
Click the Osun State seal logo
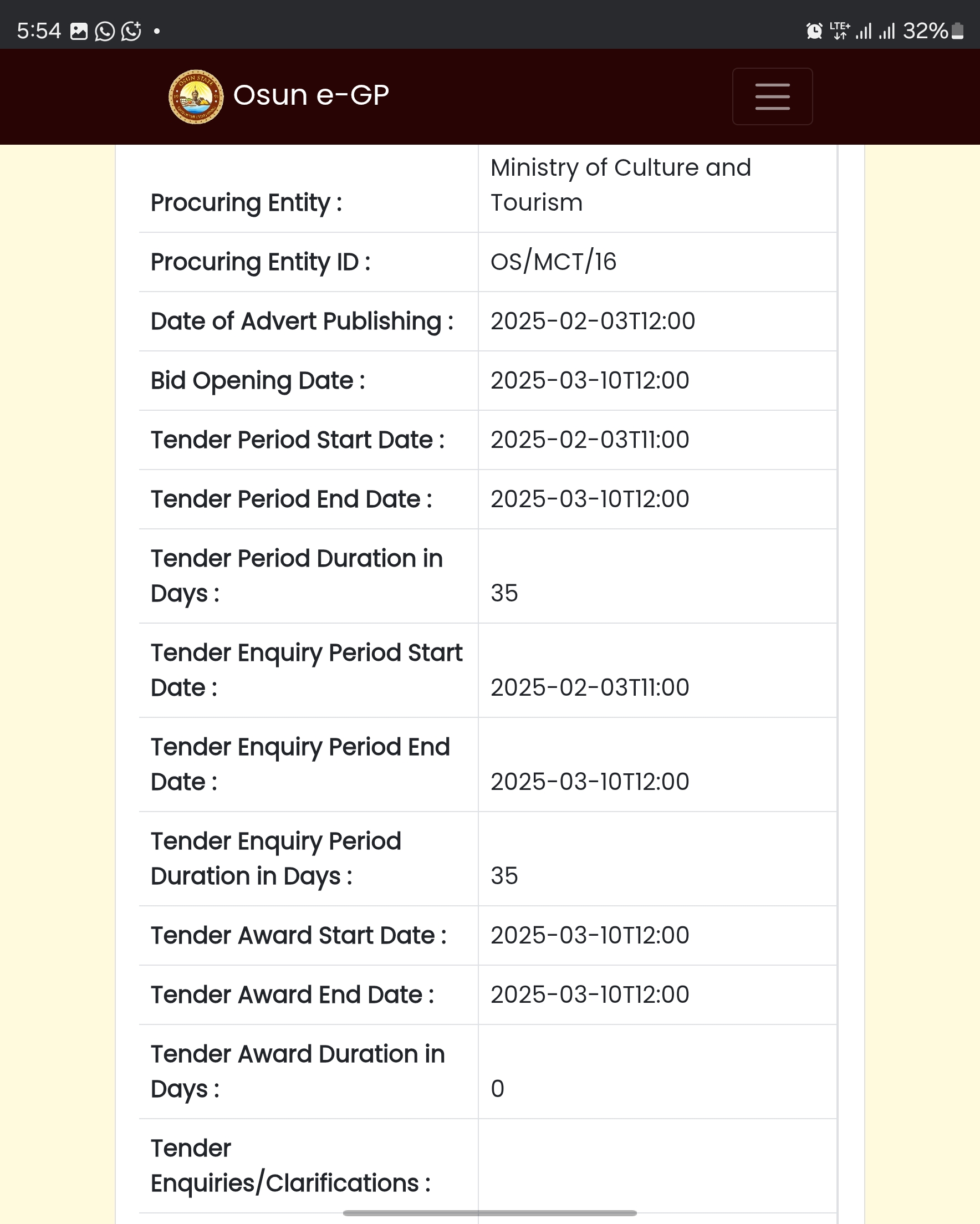tap(196, 96)
